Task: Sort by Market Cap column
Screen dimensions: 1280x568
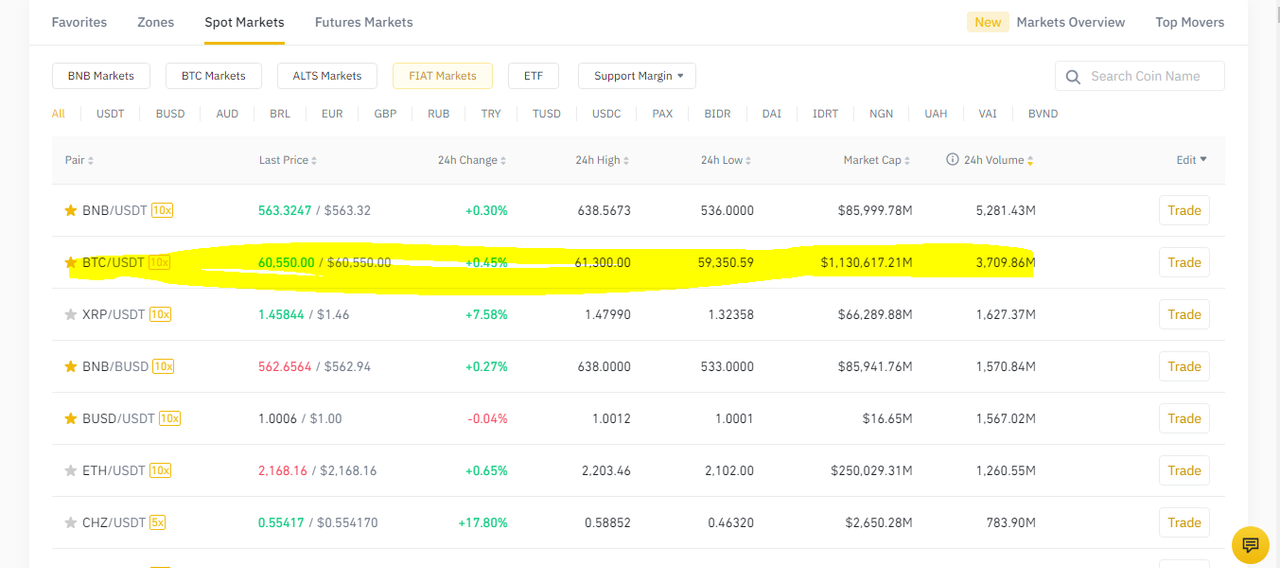Action: (x=878, y=160)
